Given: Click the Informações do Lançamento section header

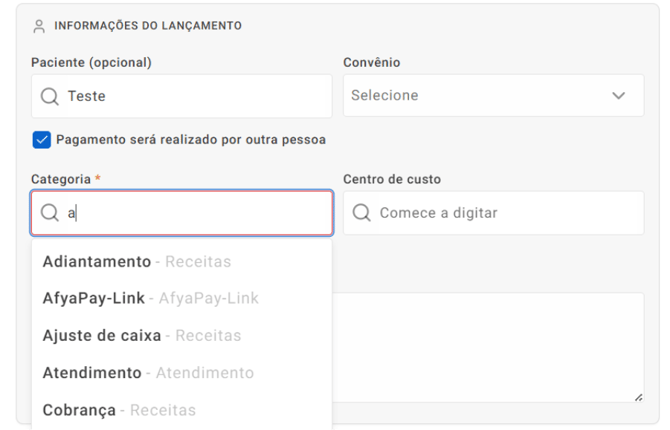Looking at the screenshot, I should [148, 26].
